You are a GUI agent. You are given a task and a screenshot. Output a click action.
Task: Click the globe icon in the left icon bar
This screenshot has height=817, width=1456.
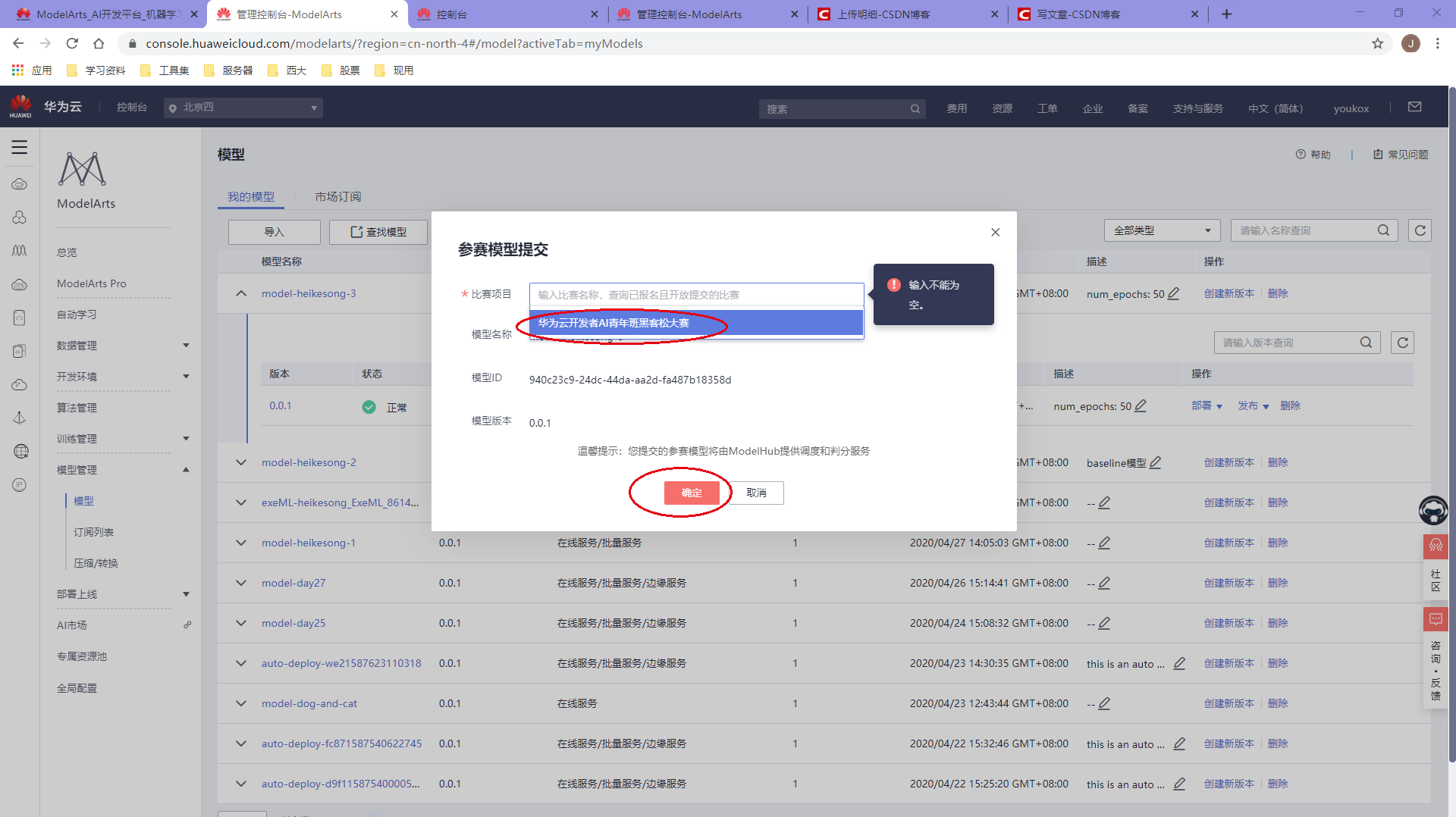click(20, 451)
